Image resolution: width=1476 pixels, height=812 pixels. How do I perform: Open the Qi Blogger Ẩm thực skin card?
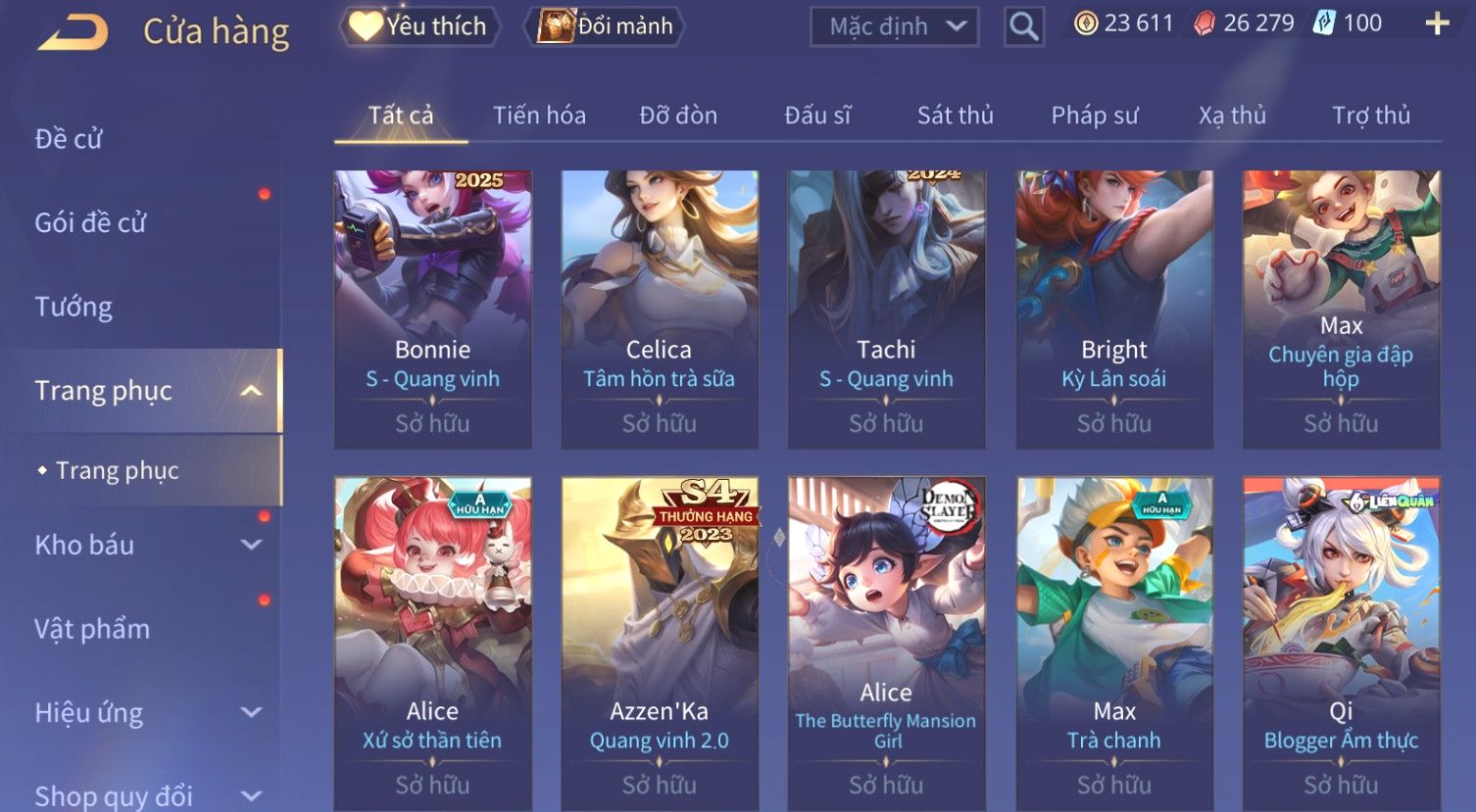tap(1341, 644)
